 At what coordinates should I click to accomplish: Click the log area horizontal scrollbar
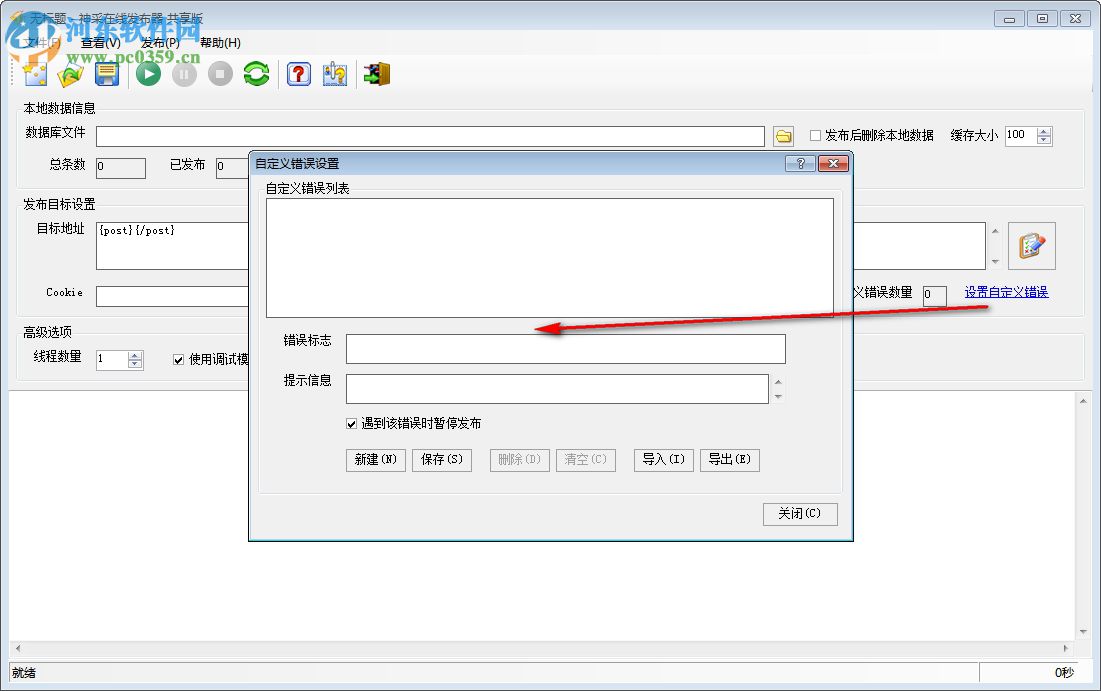[x=541, y=648]
